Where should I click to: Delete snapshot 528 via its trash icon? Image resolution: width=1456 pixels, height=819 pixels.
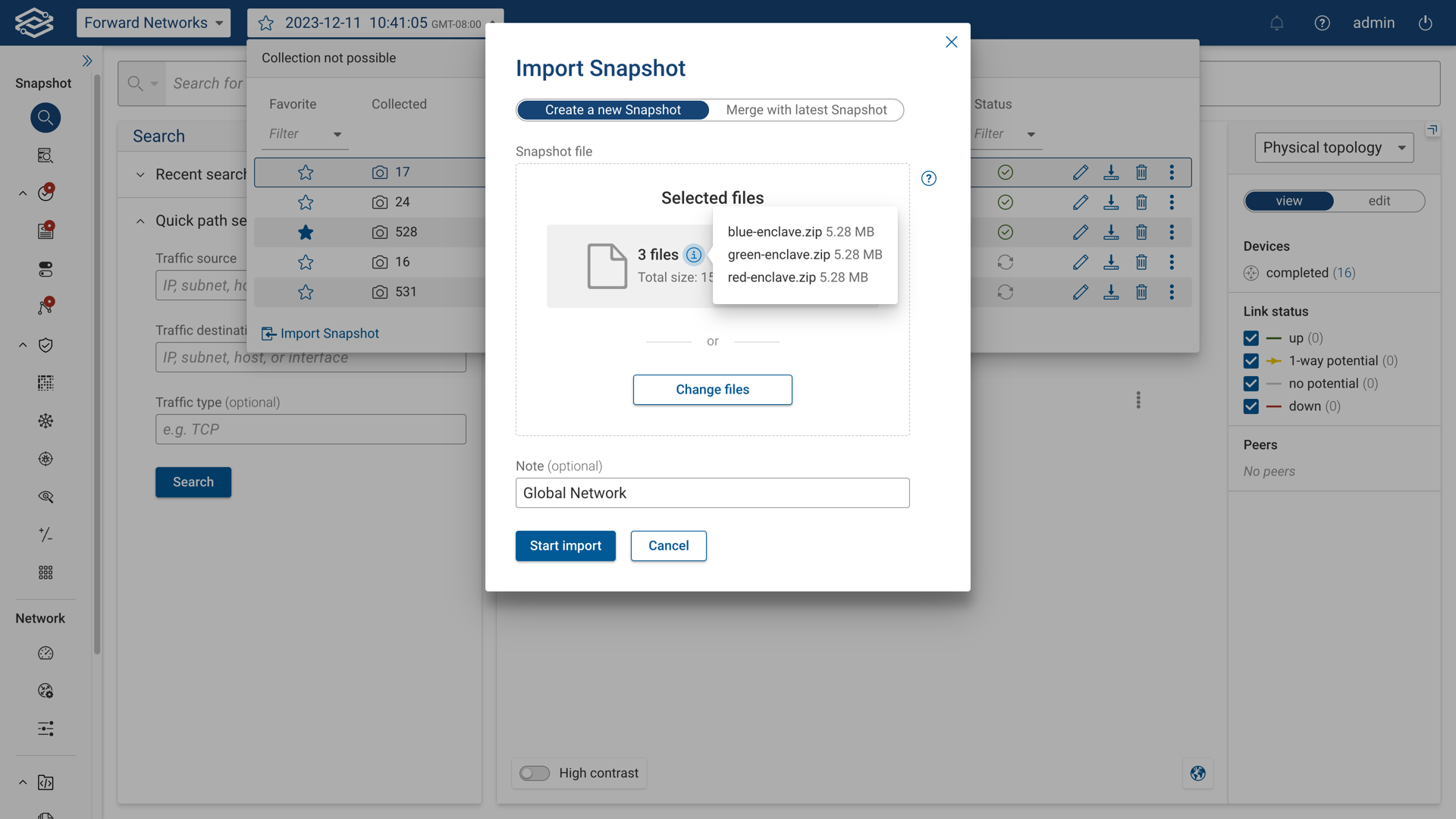(1142, 232)
